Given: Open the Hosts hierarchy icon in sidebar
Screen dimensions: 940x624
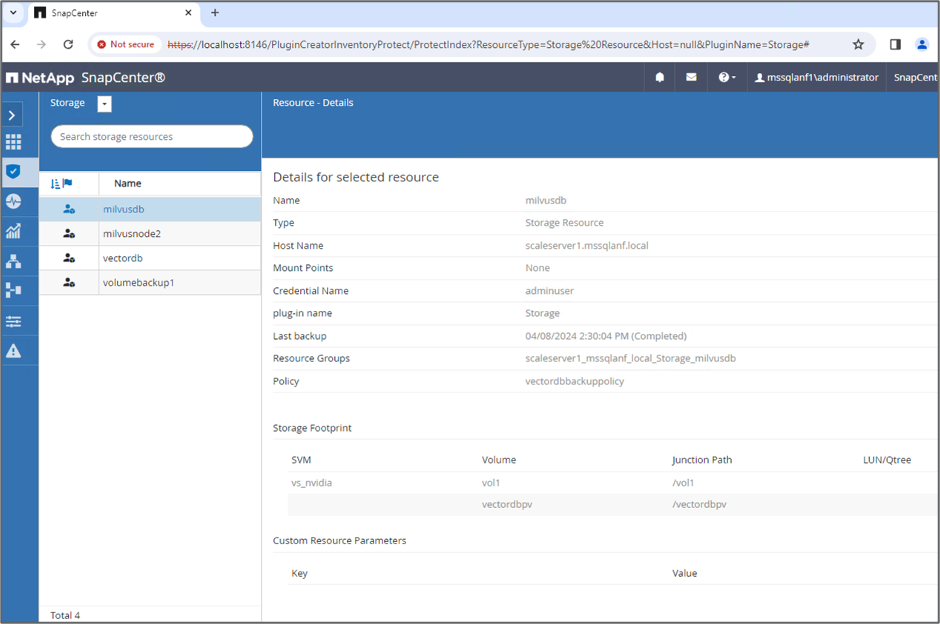Looking at the screenshot, I should click(x=13, y=261).
